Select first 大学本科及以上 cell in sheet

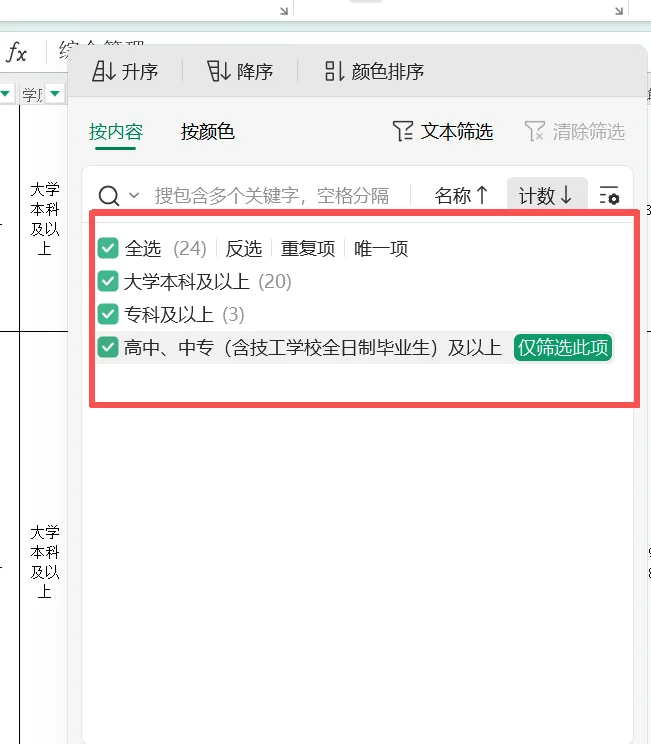click(x=45, y=218)
